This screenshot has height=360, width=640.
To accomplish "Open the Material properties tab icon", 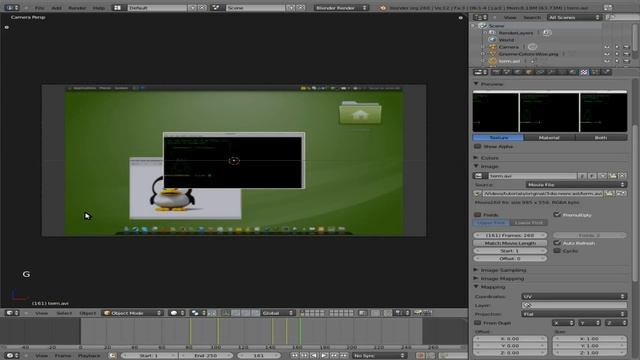I will pos(573,72).
